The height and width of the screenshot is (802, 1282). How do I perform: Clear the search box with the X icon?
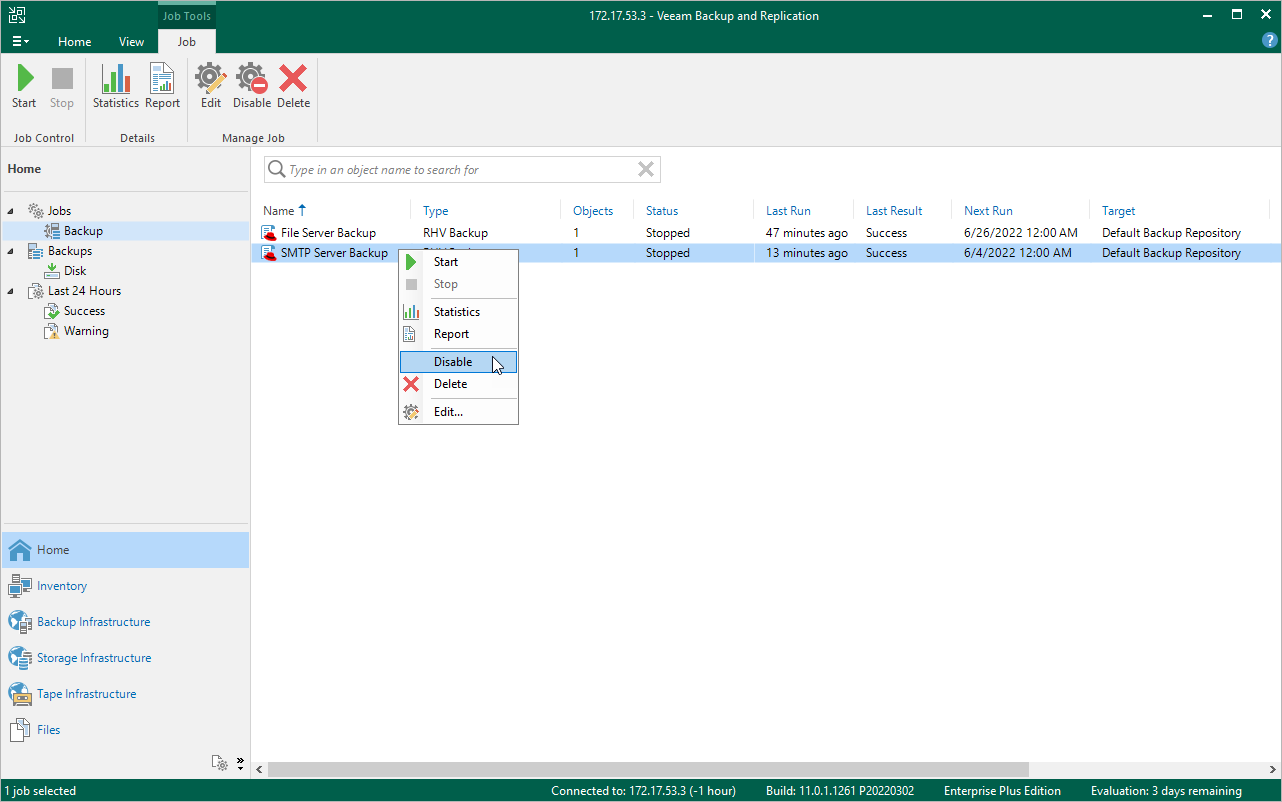pos(646,170)
